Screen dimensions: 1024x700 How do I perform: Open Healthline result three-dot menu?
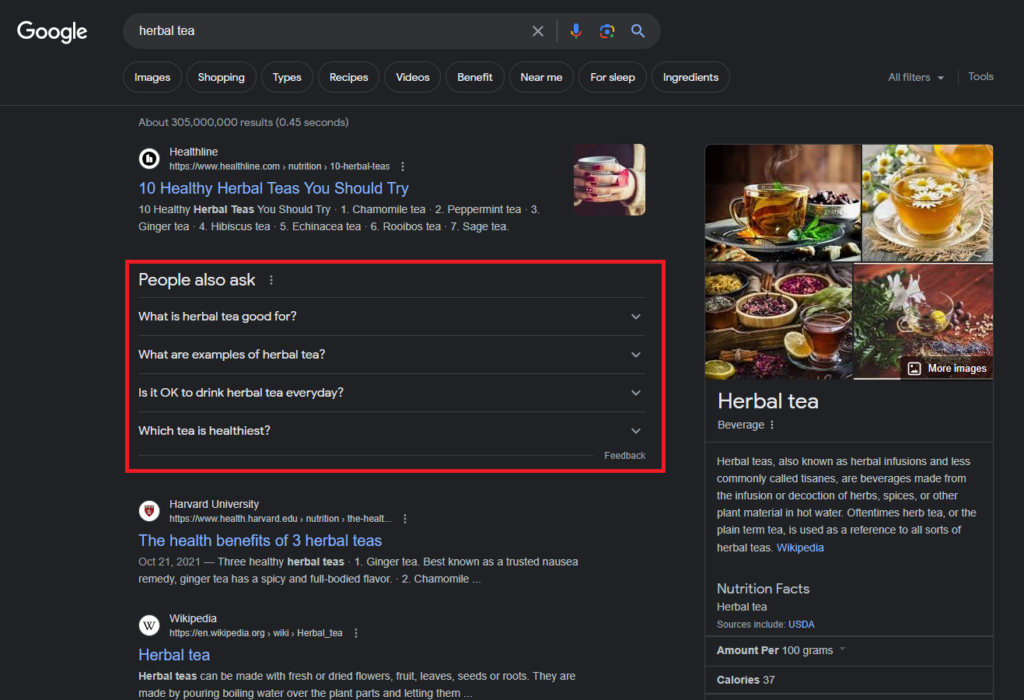click(x=402, y=167)
